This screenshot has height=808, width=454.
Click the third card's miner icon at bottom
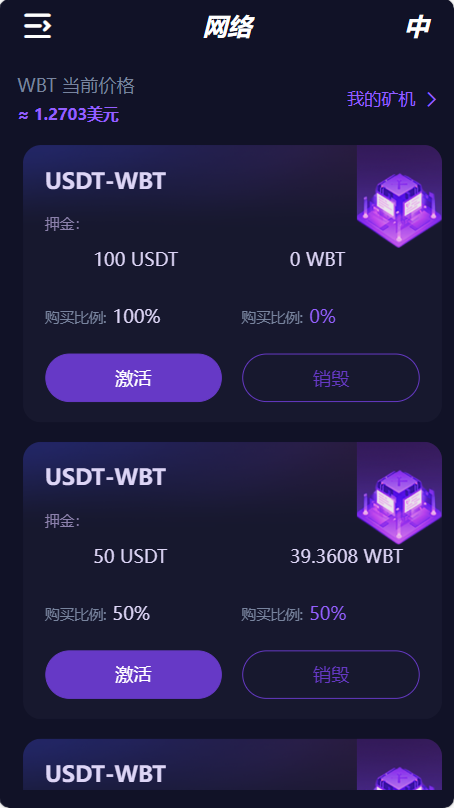pyautogui.click(x=399, y=778)
